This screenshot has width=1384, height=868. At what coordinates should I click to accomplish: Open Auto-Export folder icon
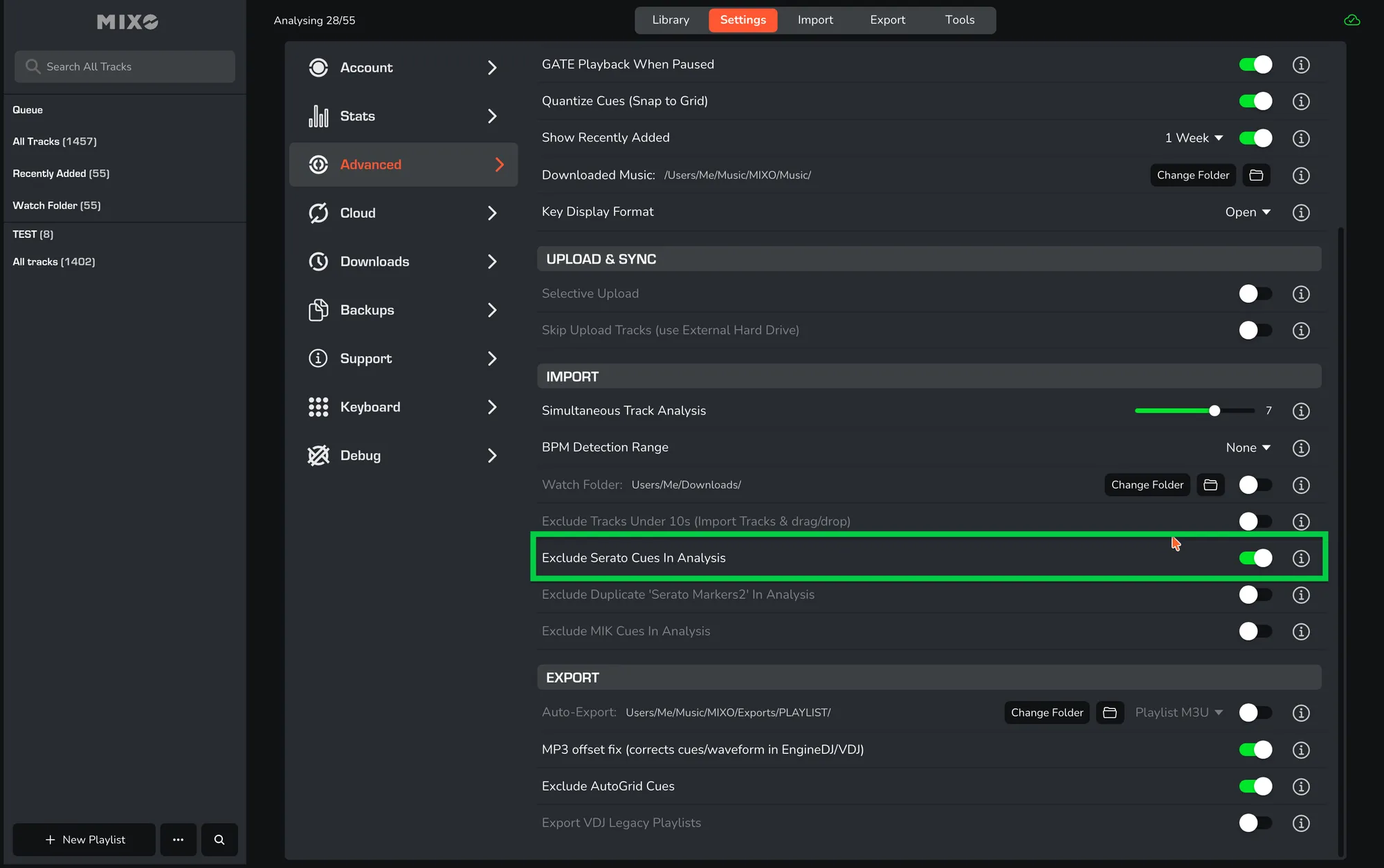click(x=1110, y=712)
